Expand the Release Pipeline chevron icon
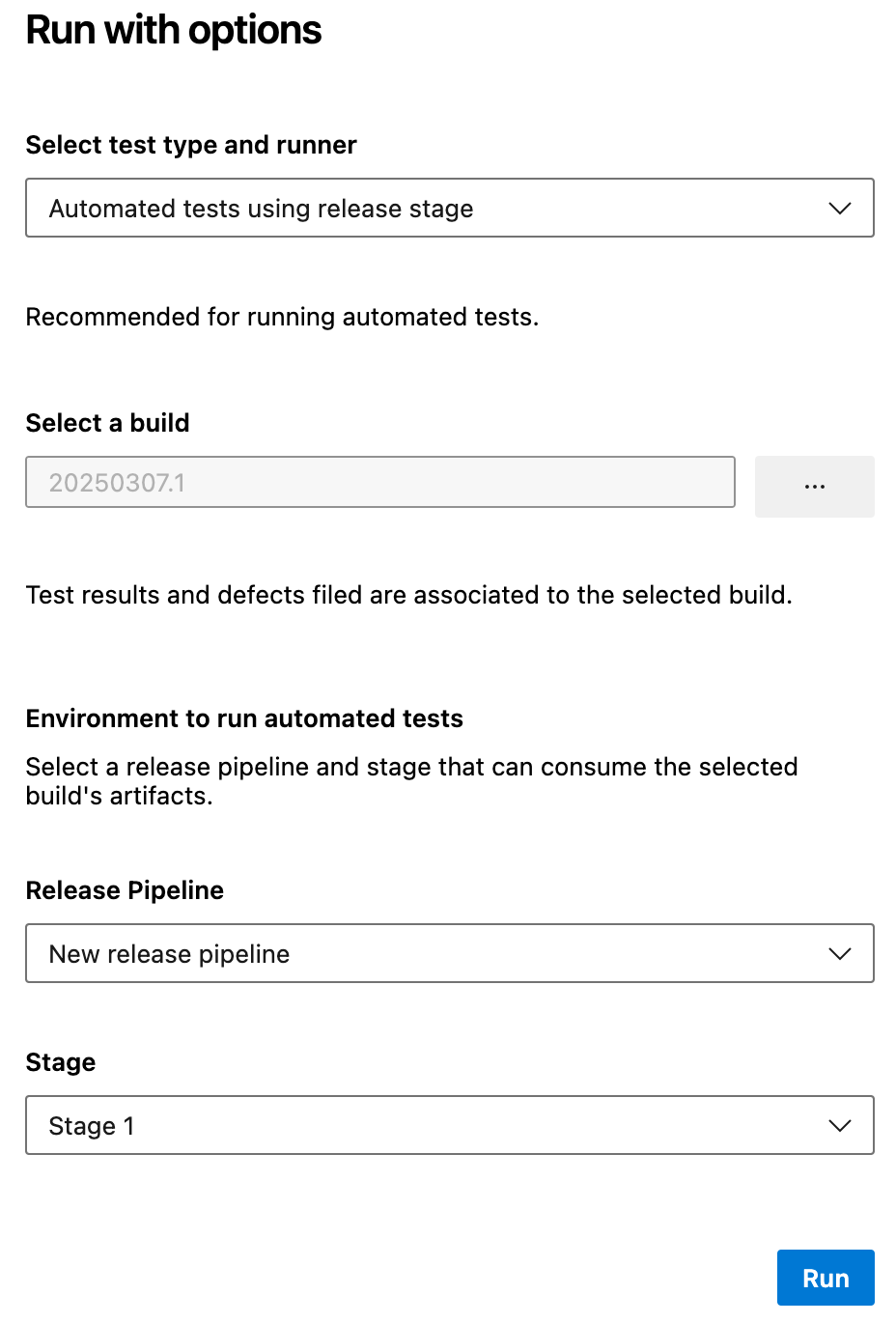Image resolution: width=896 pixels, height=1323 pixels. coord(839,953)
